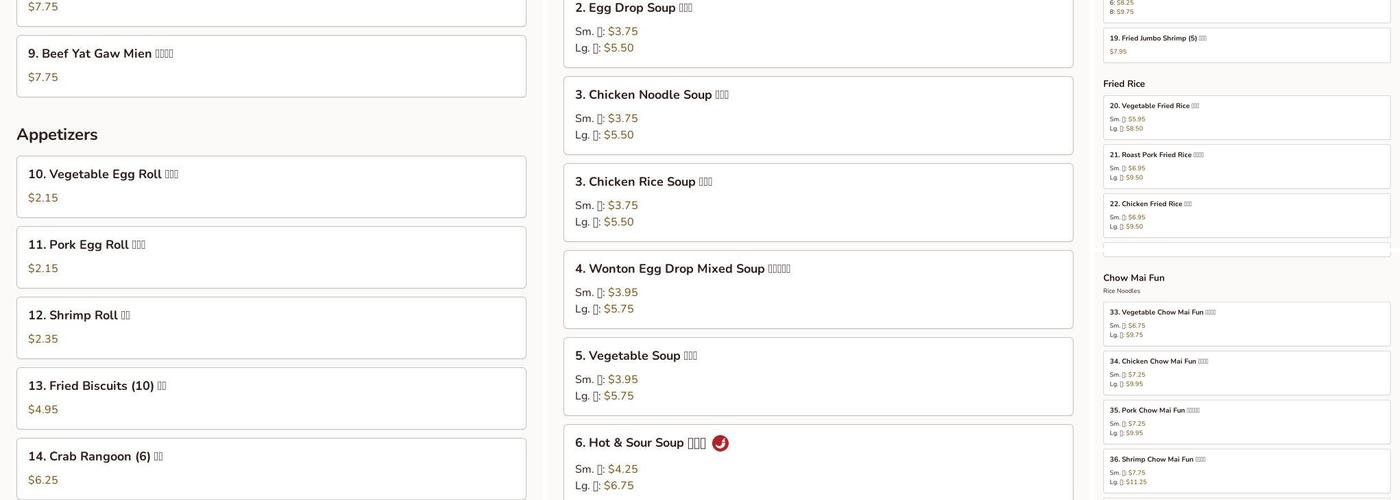Image resolution: width=1400 pixels, height=500 pixels.
Task: Choose Pork Egg Roll for $2.15
Action: click(x=271, y=257)
